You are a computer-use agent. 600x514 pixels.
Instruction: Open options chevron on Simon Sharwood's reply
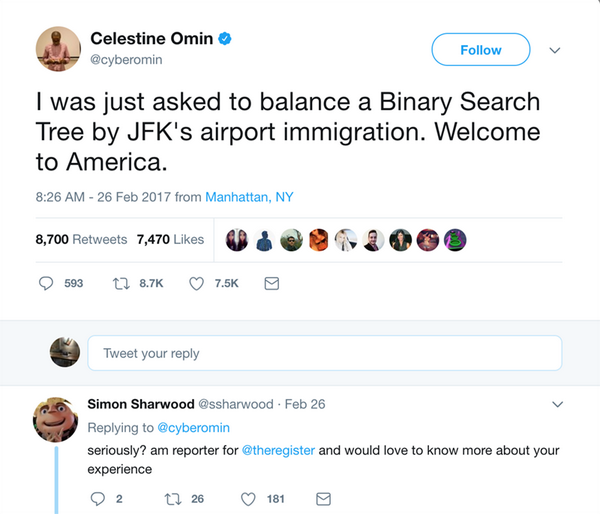pos(558,404)
